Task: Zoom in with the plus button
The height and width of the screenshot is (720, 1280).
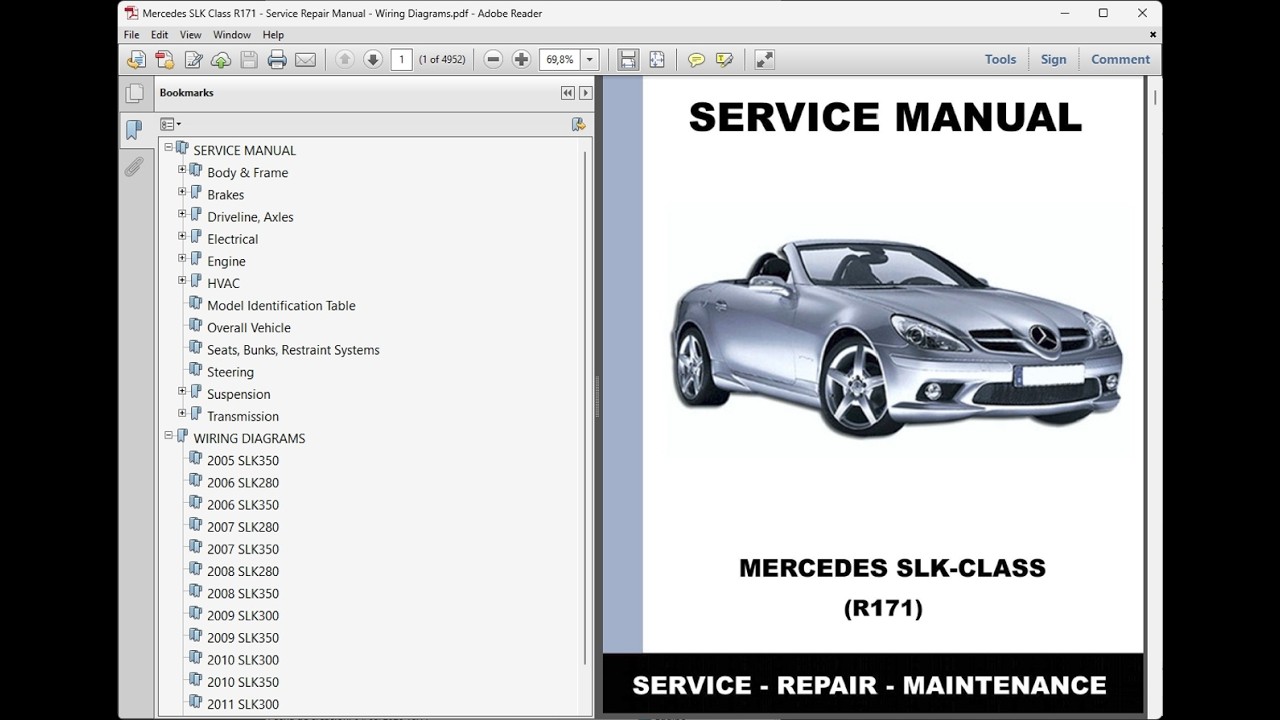Action: click(x=521, y=60)
